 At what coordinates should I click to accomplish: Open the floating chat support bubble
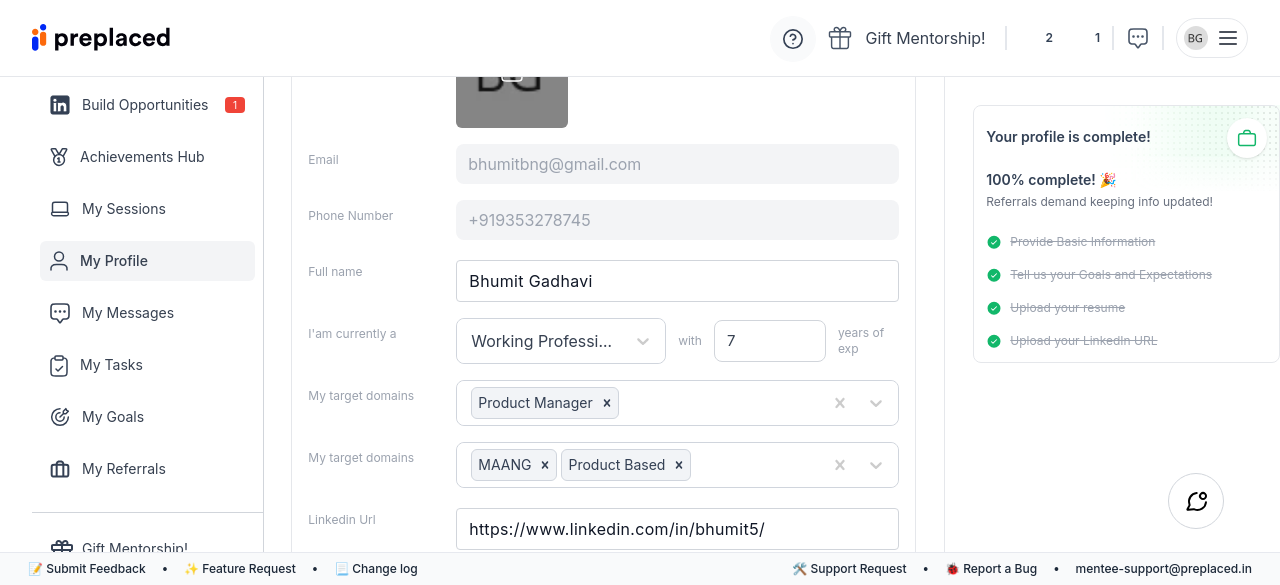pos(1196,501)
